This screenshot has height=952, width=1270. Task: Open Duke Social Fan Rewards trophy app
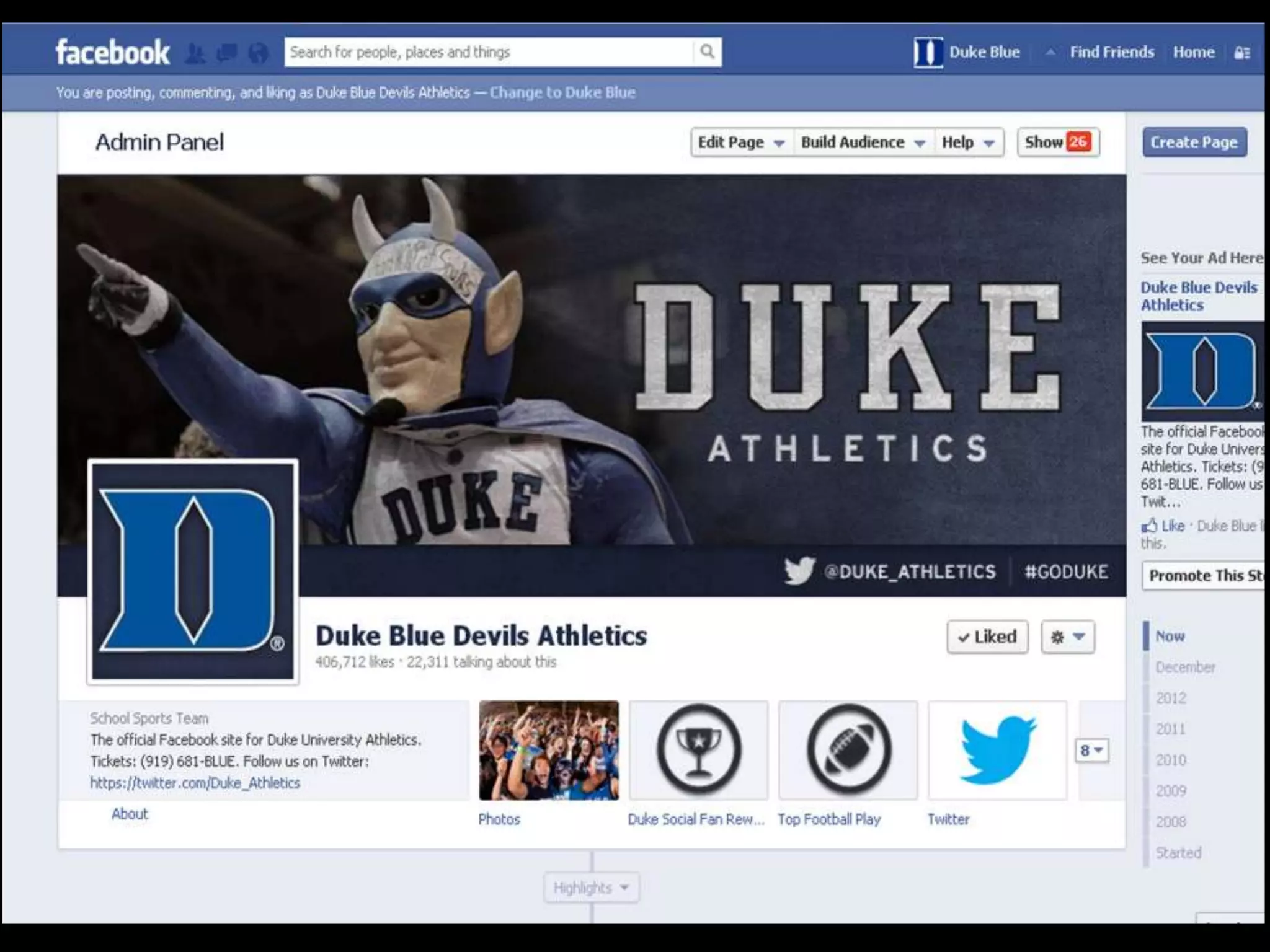(698, 750)
